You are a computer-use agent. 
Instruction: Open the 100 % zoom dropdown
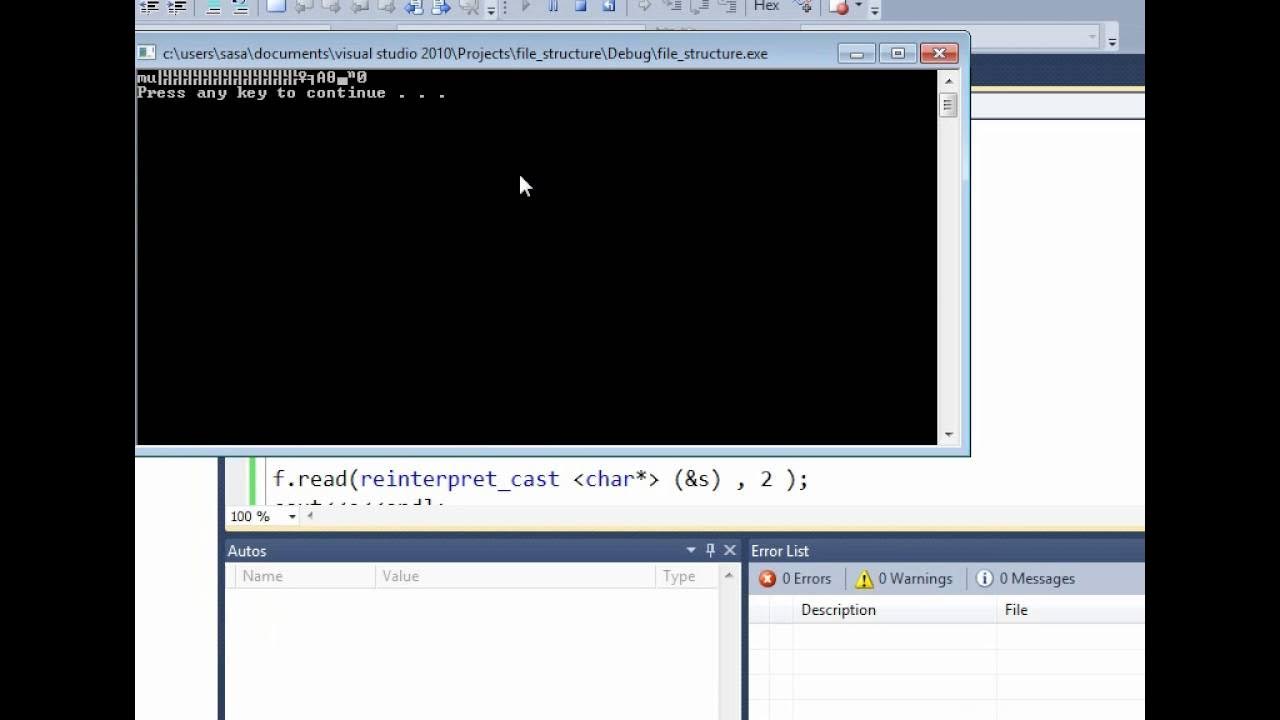pyautogui.click(x=292, y=517)
